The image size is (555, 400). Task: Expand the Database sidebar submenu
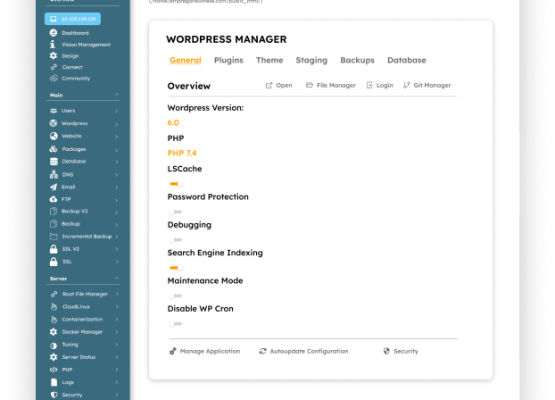[x=116, y=162]
